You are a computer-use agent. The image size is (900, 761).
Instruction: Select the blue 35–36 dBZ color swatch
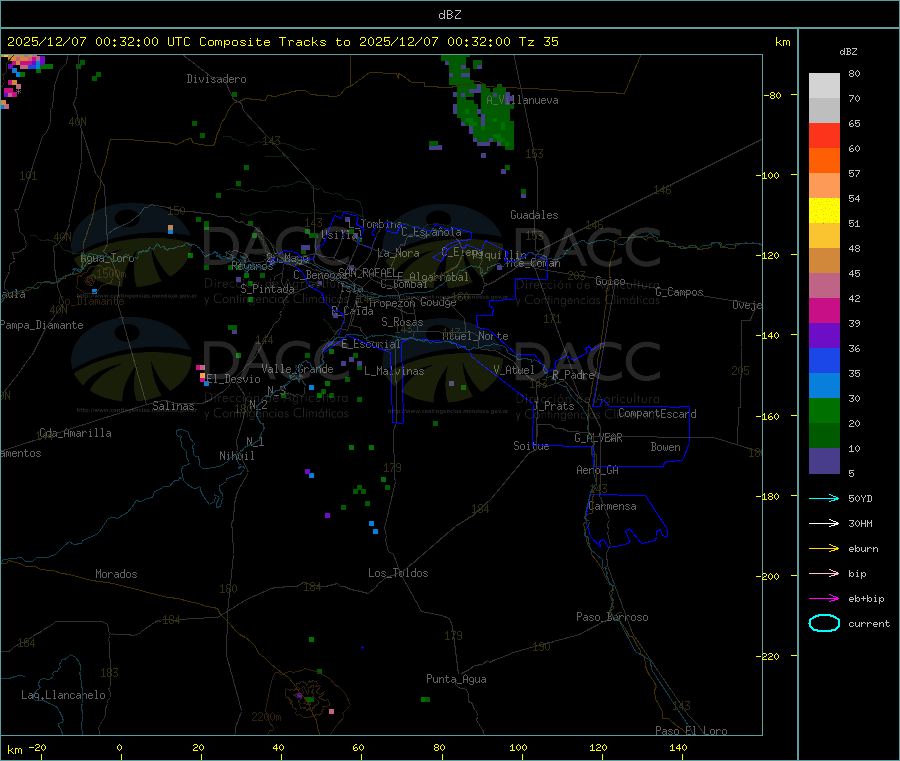824,360
